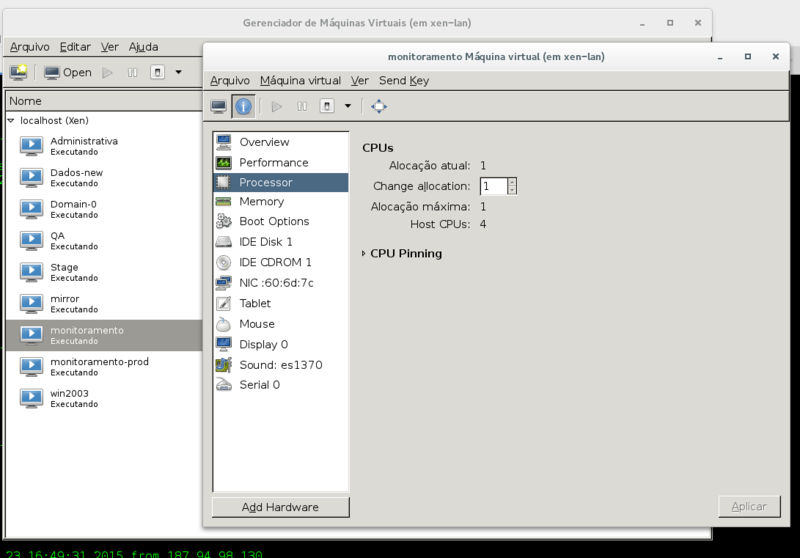This screenshot has width=800, height=558.
Task: Select the Domain-0 virtual machine
Action: click(104, 209)
